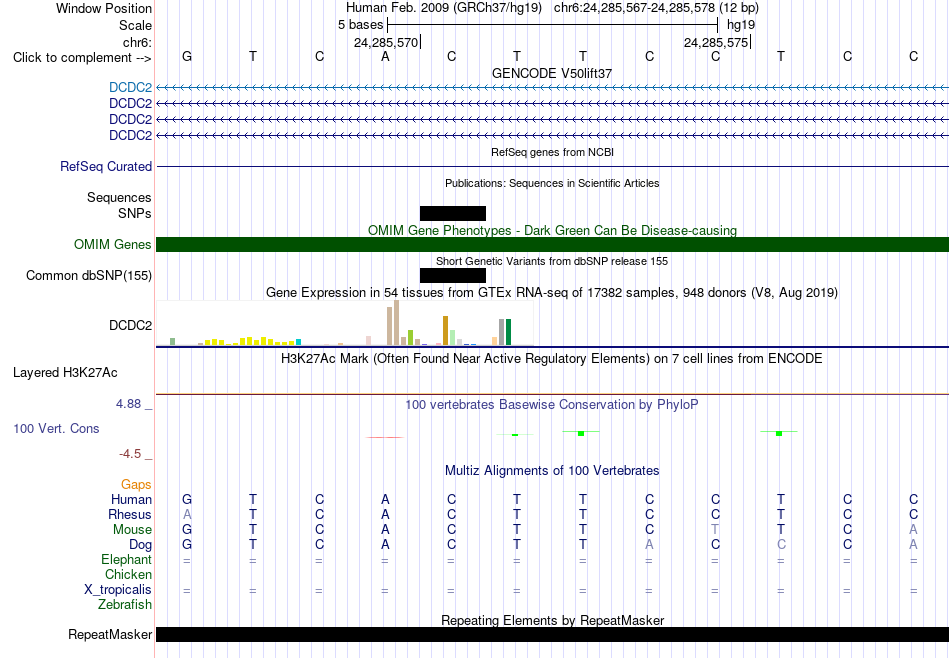Click the Human Feb. 2009 (GRCh37/hg19) text
950x658 pixels.
pos(445,8)
